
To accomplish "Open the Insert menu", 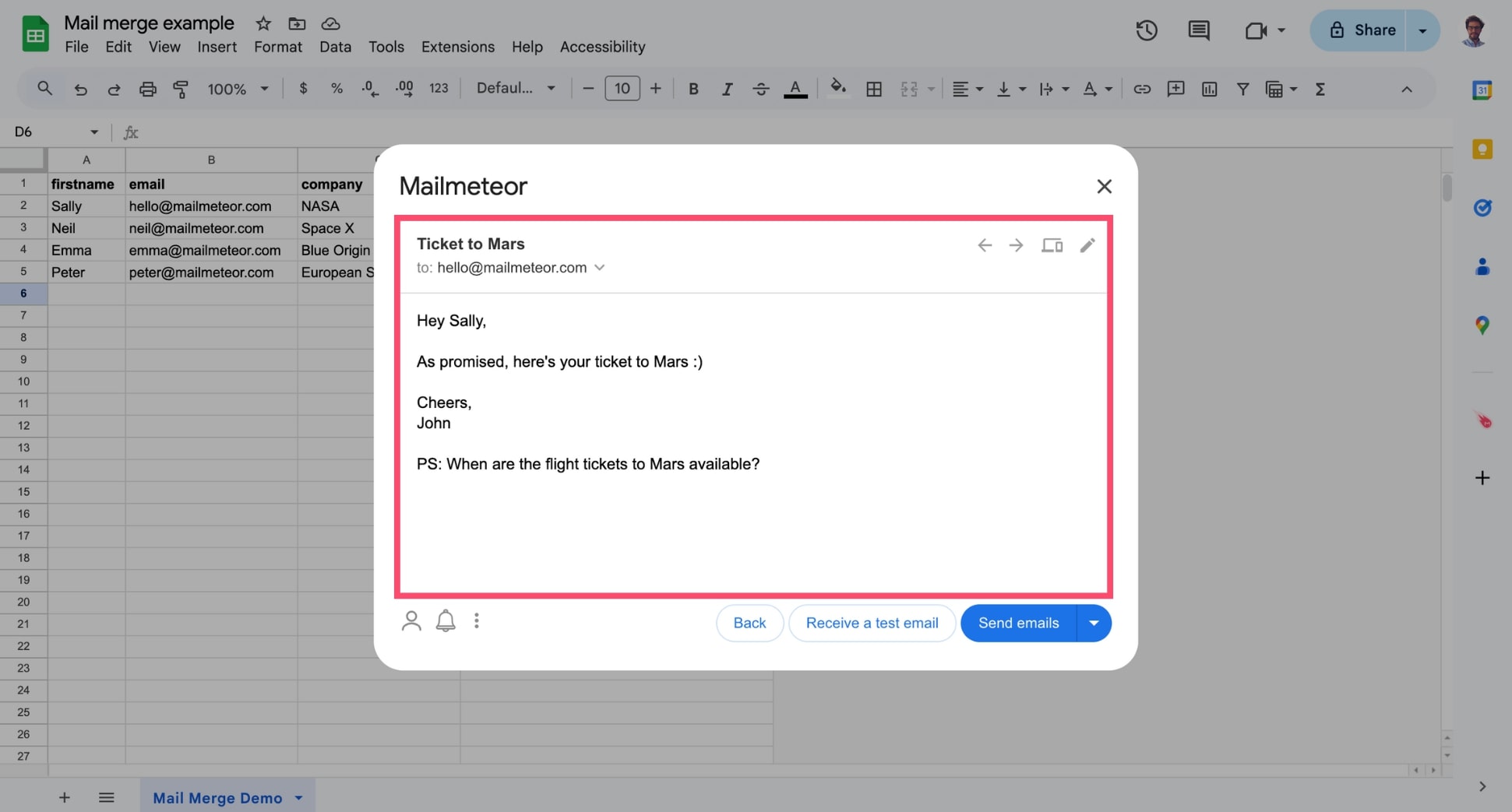I will click(217, 47).
